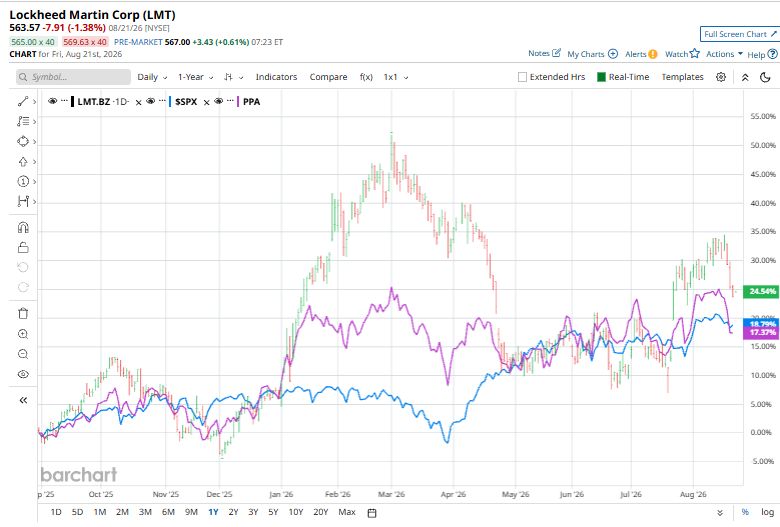Remove LMT.BZ with its X button
This screenshot has height=527, width=780.
138,102
